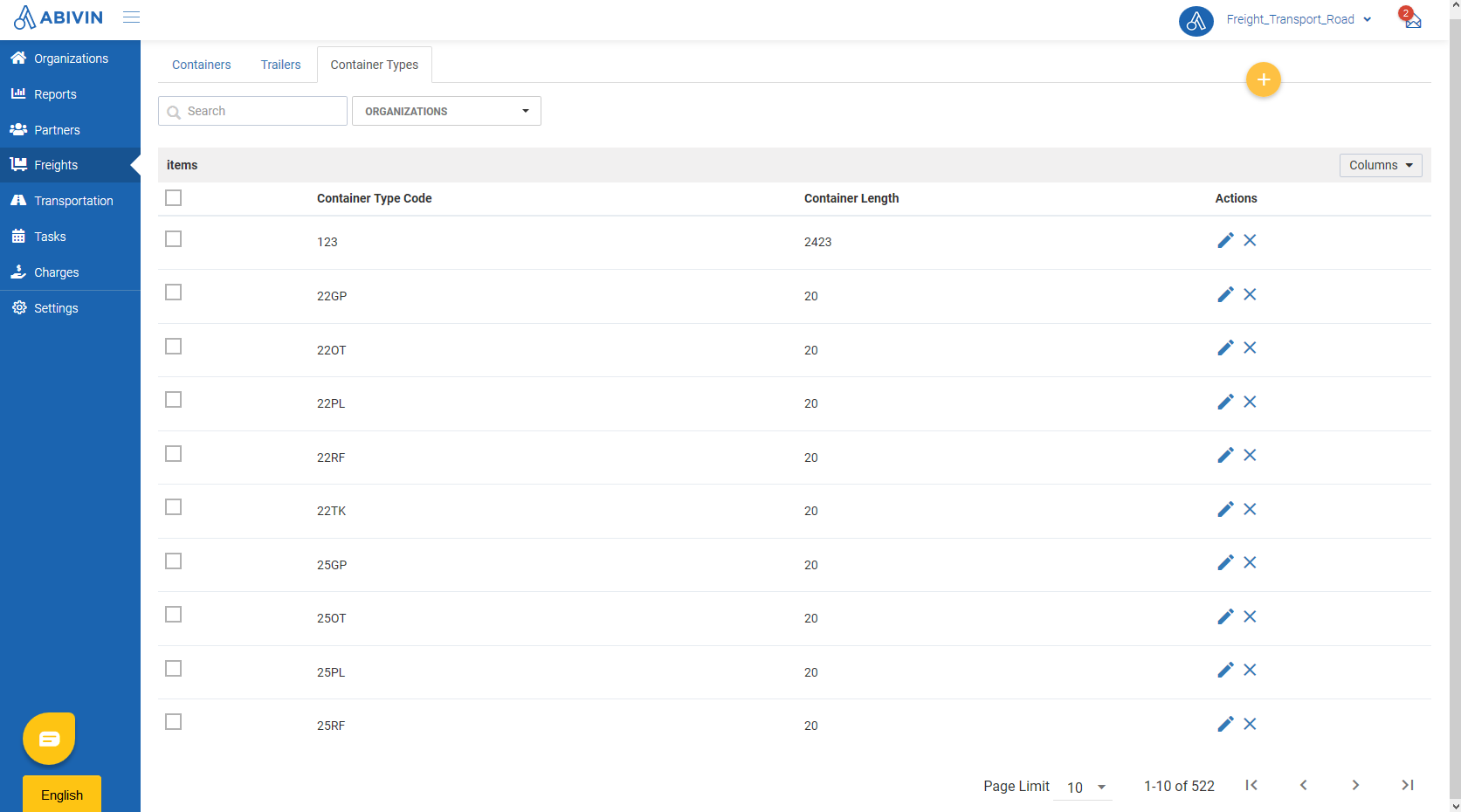This screenshot has height=812, width=1461.
Task: Switch to the Trailers tab
Action: 280,65
